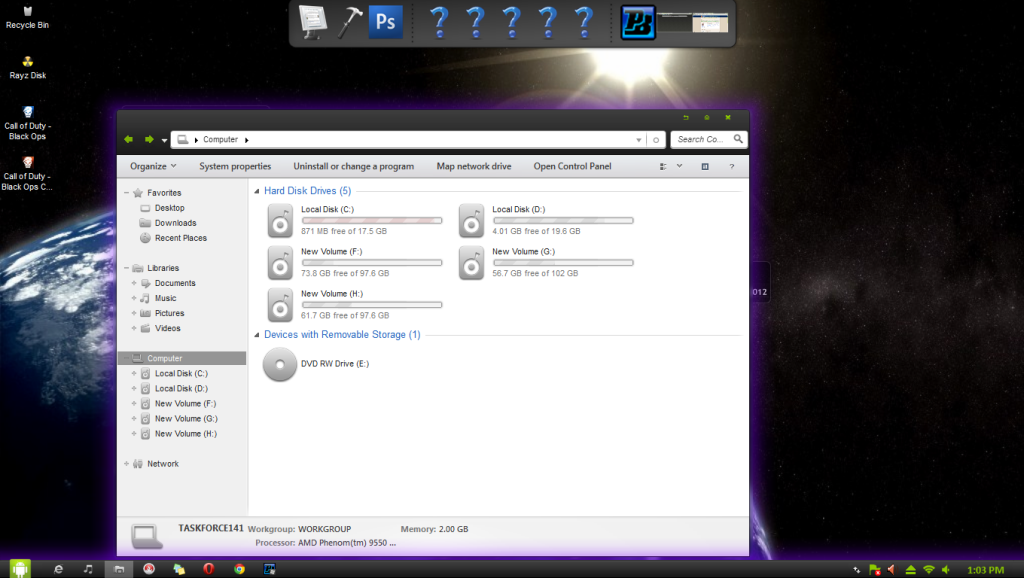
Task: Open the change view options dropdown arrow
Action: tap(680, 166)
